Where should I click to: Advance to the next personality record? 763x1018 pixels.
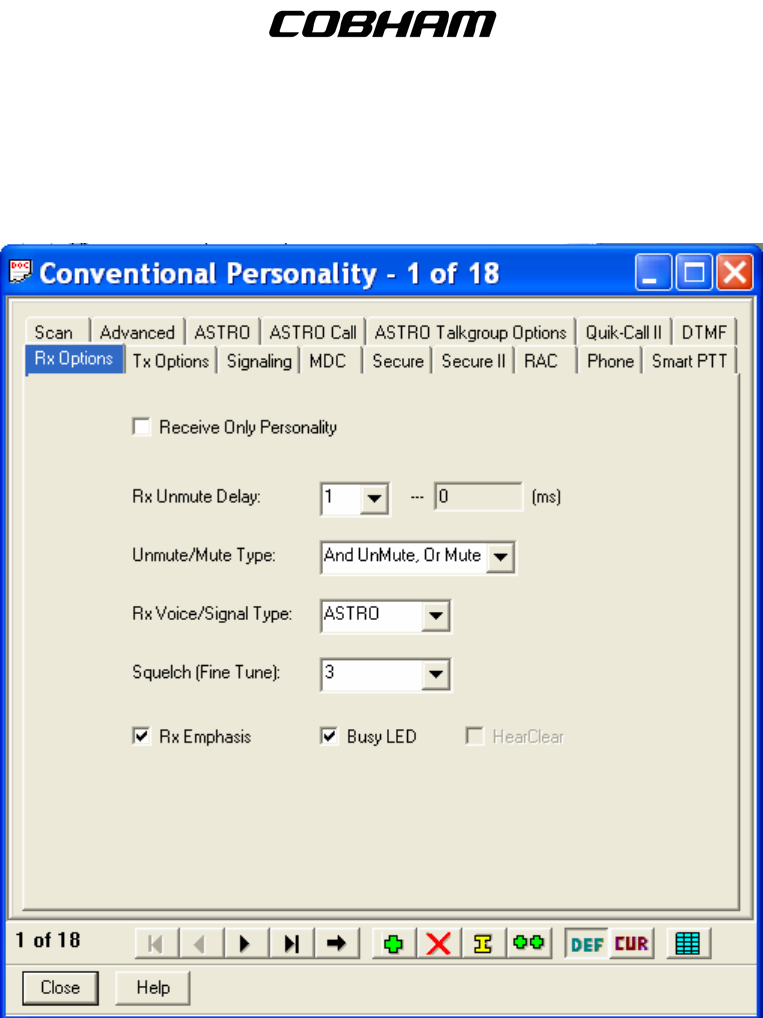click(246, 943)
